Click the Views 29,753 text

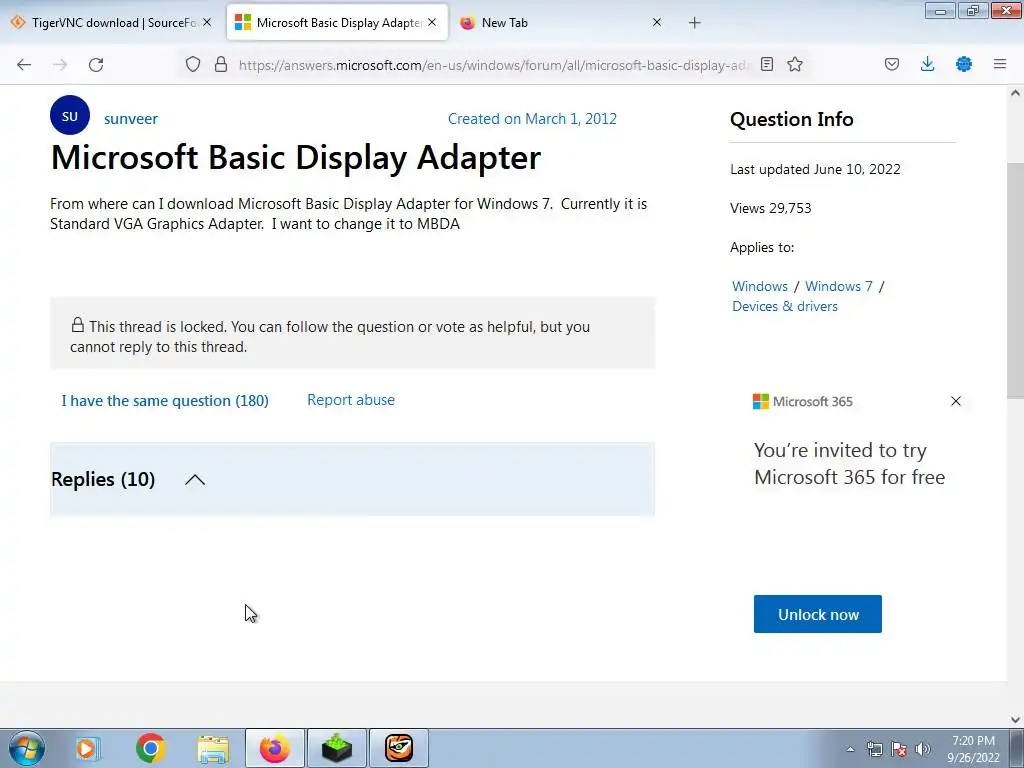point(771,208)
